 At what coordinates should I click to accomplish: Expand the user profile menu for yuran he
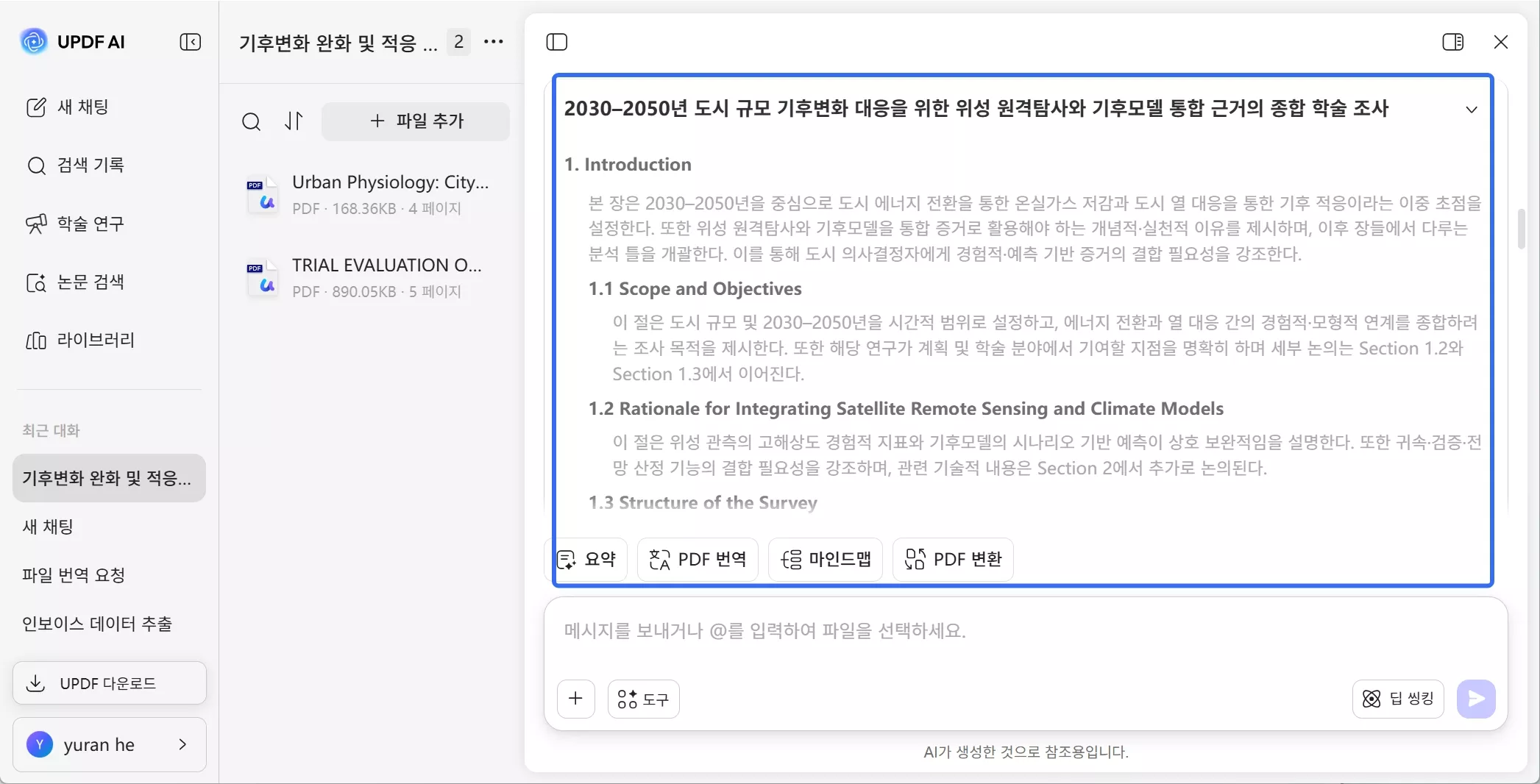[x=109, y=744]
